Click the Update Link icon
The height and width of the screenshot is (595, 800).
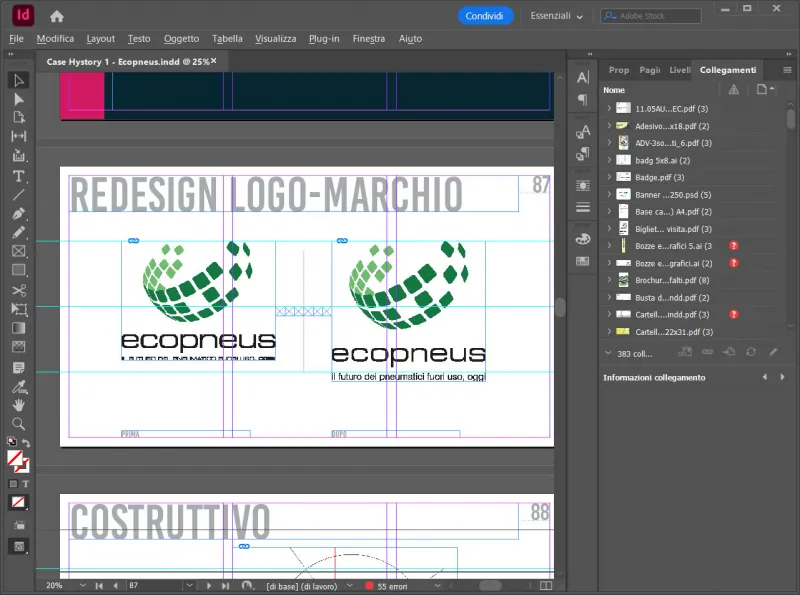pos(751,352)
